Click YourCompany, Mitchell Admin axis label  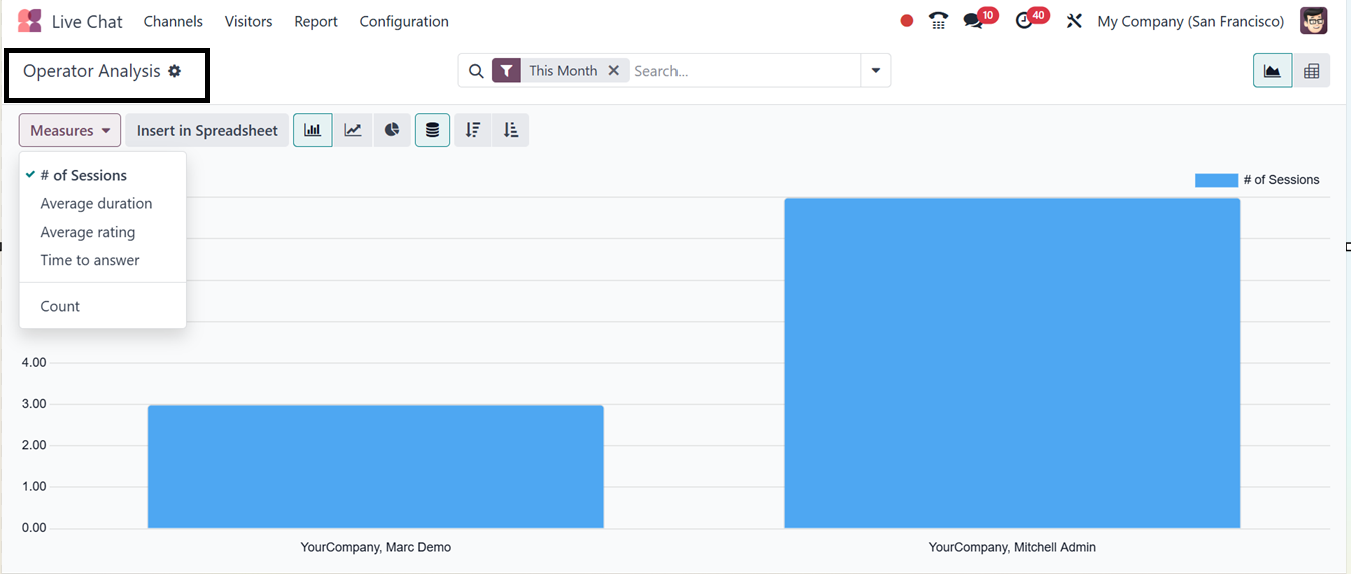pos(1012,547)
